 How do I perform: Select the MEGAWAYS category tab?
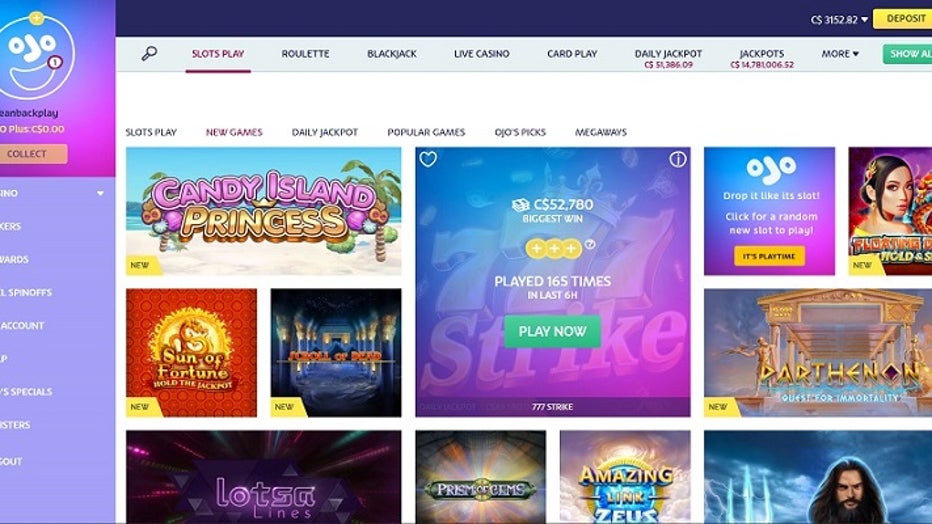601,132
